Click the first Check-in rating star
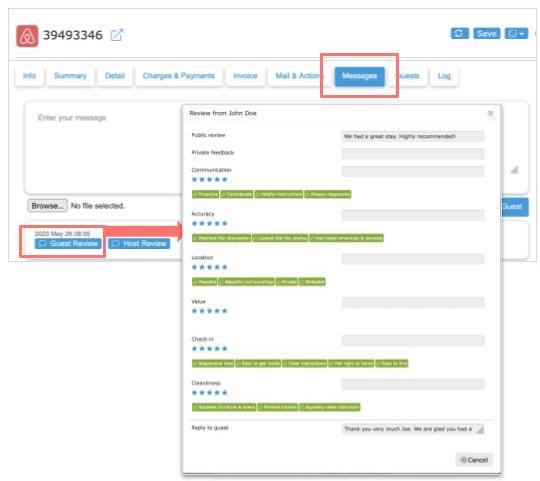Screen dimensions: 540x481 (x=195, y=348)
